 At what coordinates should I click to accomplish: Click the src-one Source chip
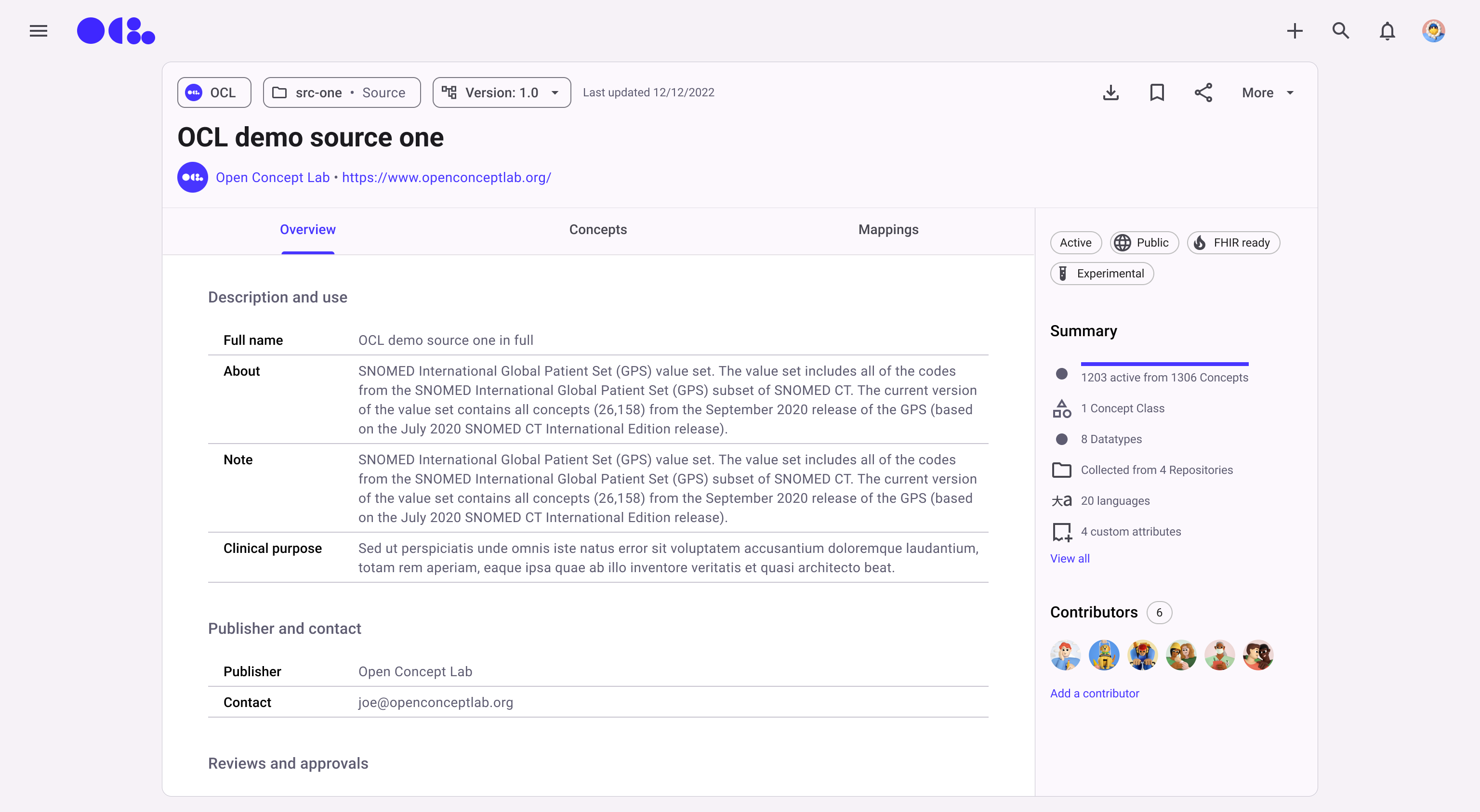[x=341, y=92]
